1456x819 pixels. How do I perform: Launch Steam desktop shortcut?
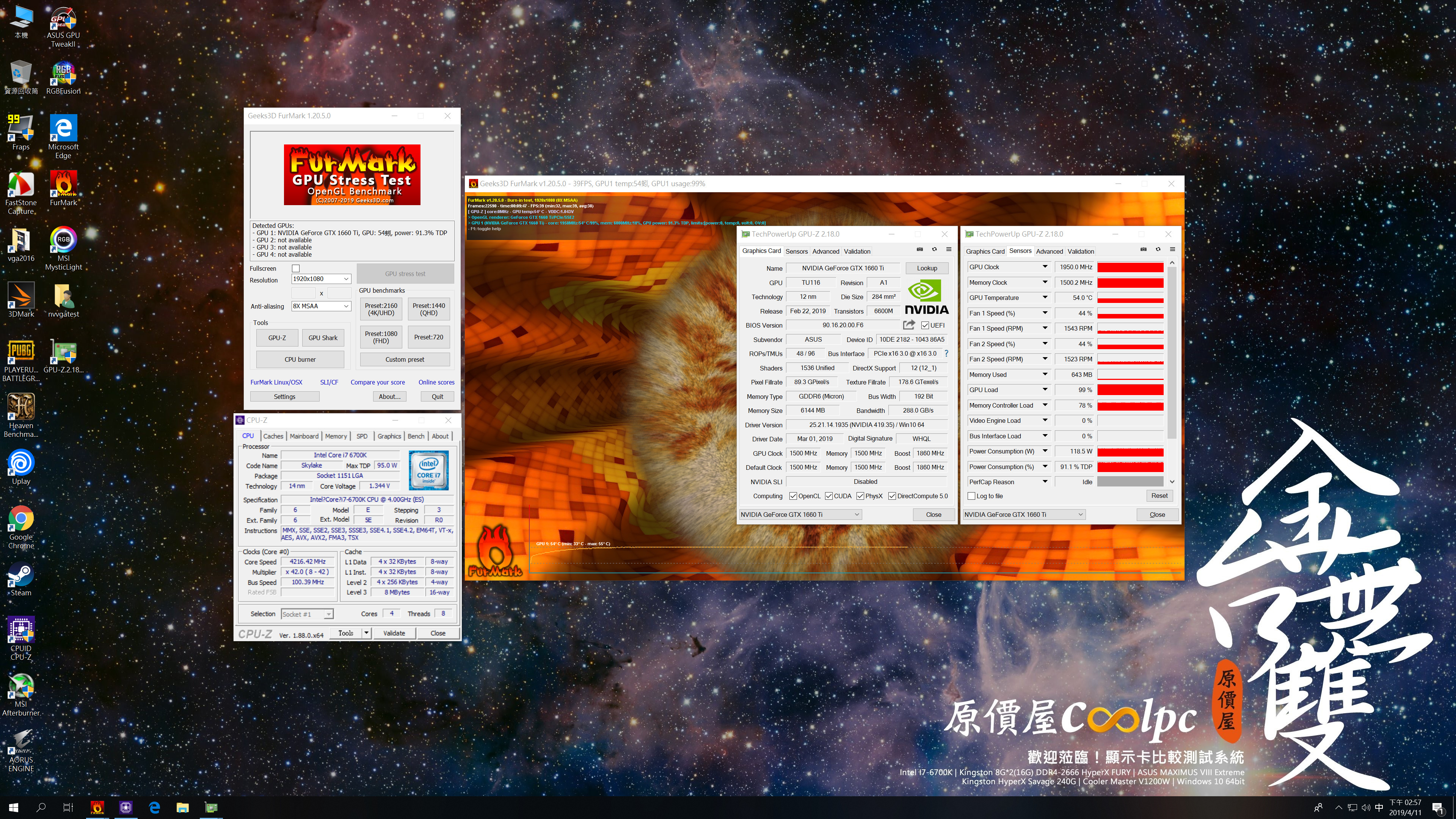[x=21, y=579]
